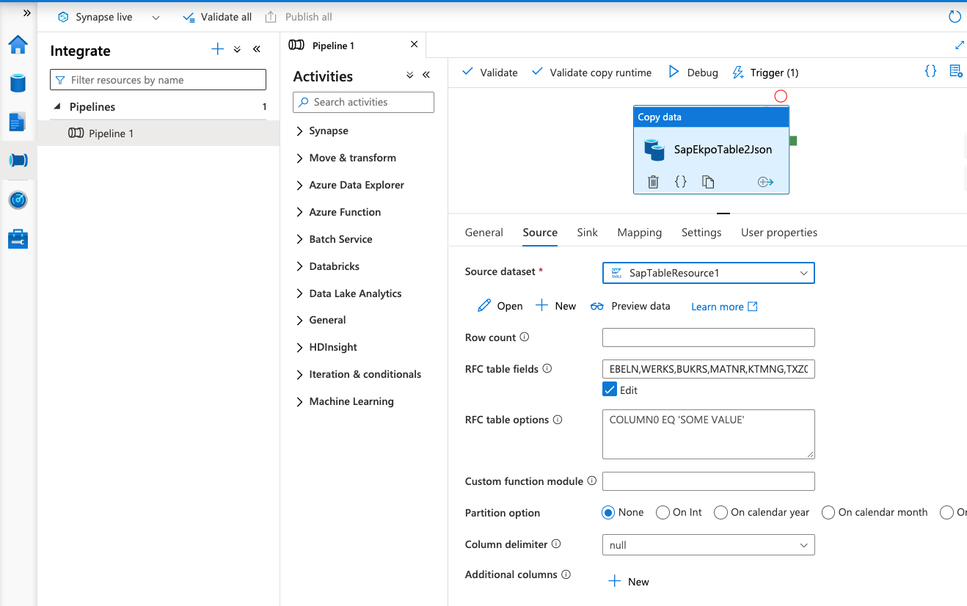Viewport: 967px width, 606px height.
Task: Delete the SapEkpoTable2Json activity
Action: pos(653,182)
